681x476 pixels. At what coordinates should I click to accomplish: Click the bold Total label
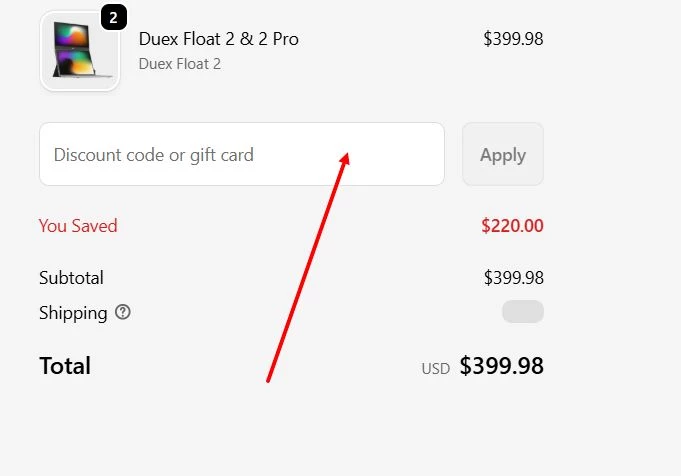pos(65,366)
